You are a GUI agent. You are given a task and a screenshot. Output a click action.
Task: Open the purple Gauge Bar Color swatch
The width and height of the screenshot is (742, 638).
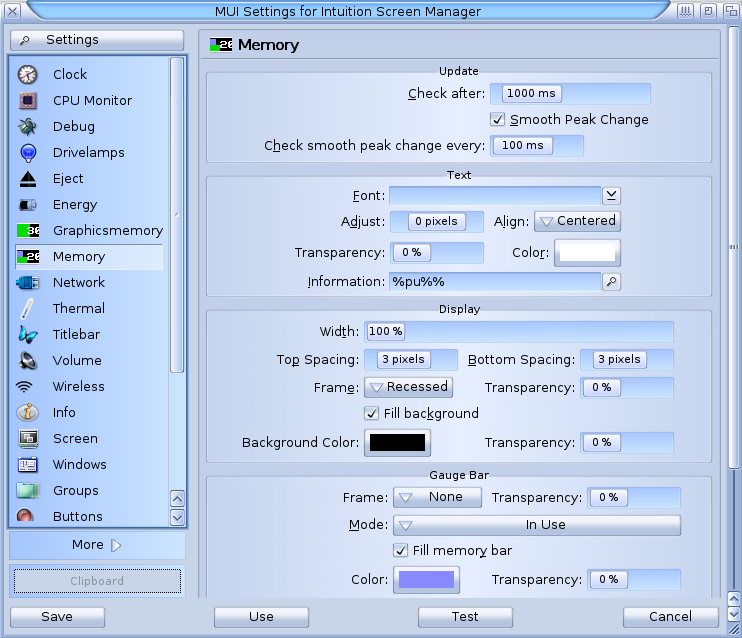tap(426, 580)
